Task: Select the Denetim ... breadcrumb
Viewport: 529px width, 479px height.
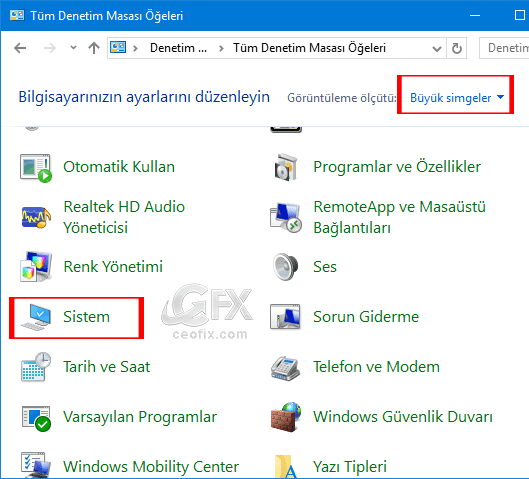Action: click(x=178, y=48)
